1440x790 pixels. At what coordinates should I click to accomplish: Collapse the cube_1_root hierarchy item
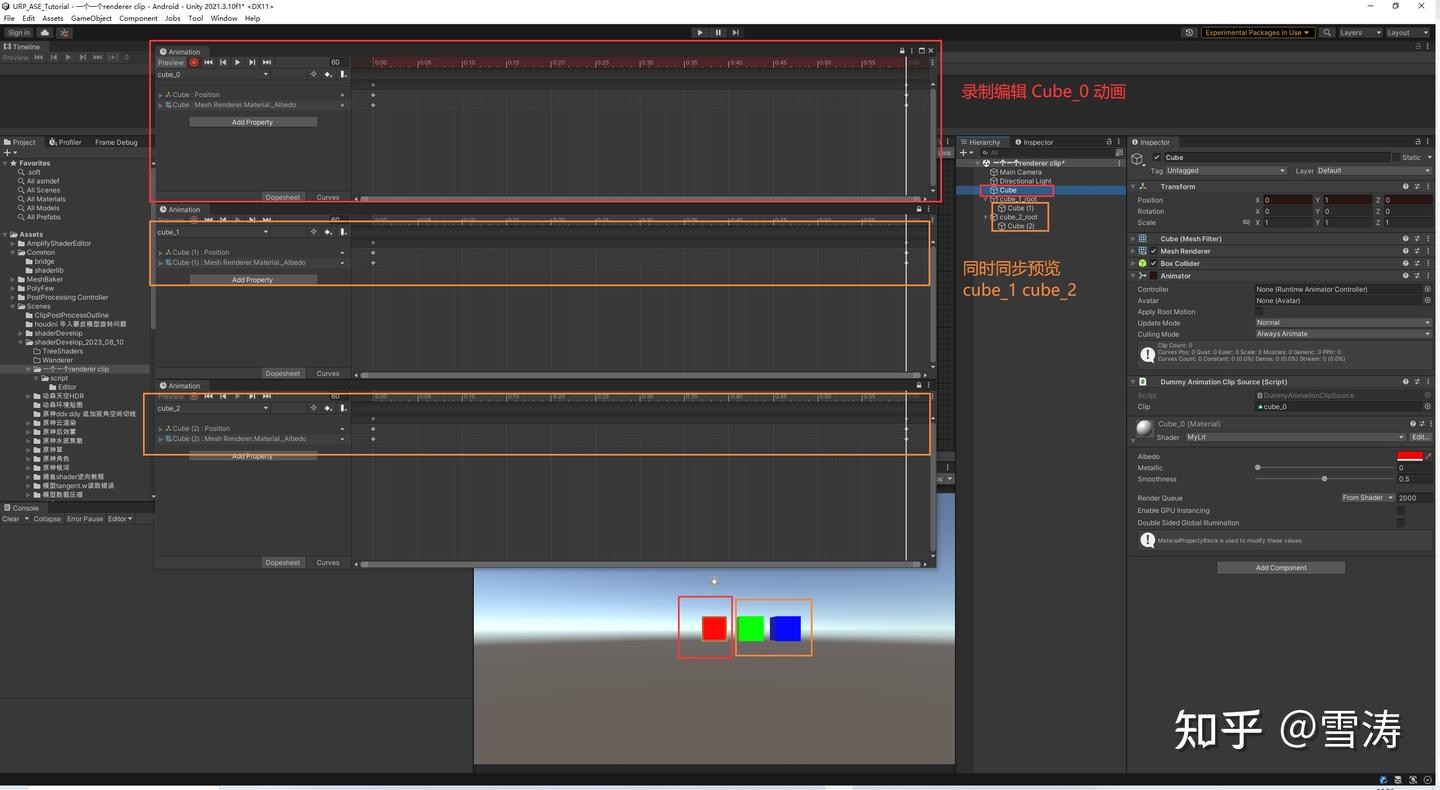985,198
